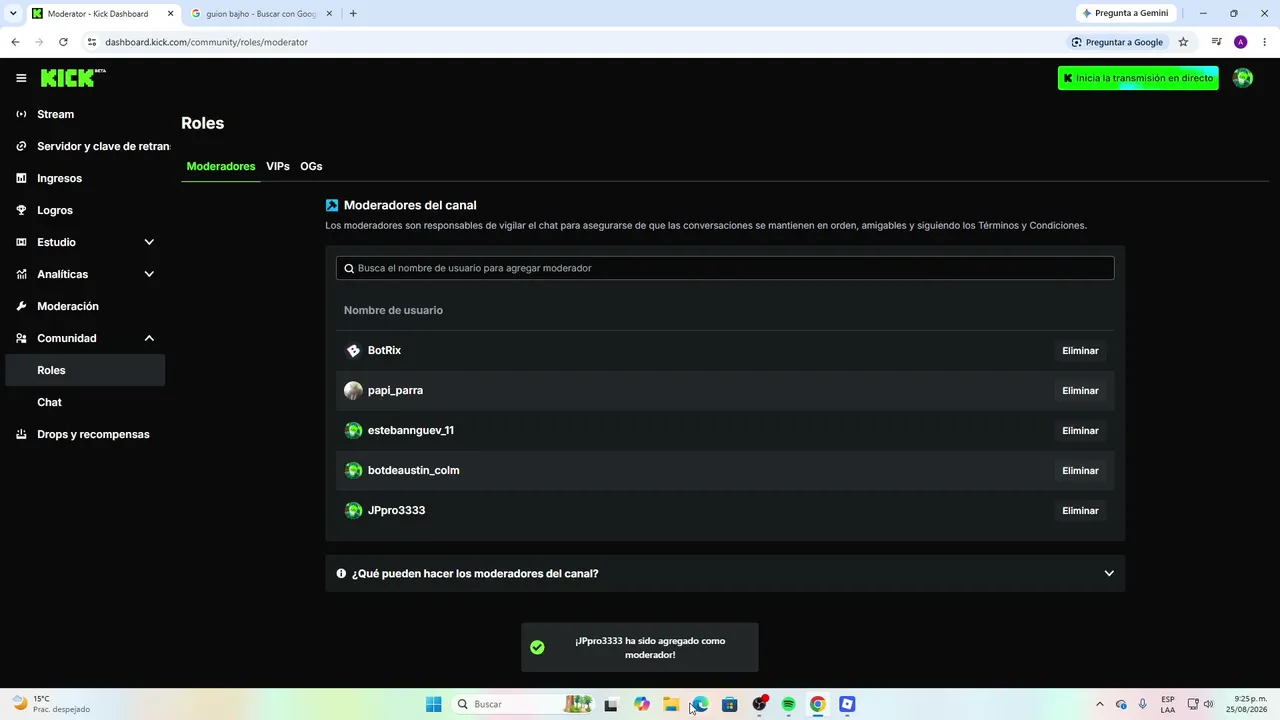
Task: Click the JPpro3333 avatar
Action: tap(353, 510)
